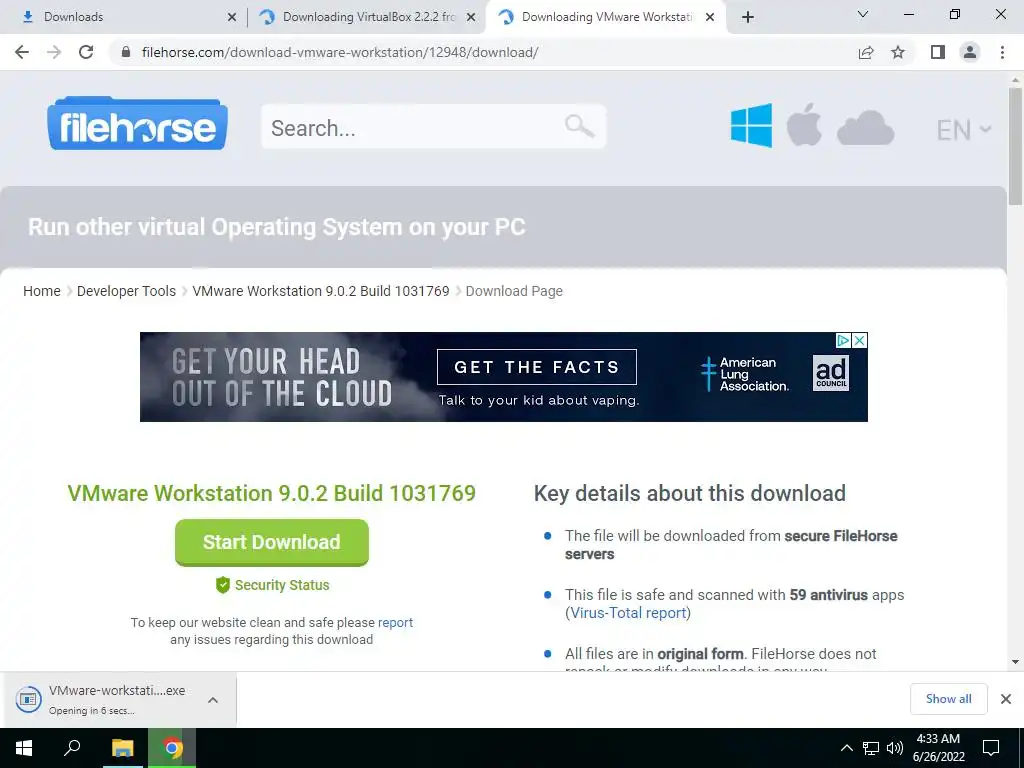Toggle the browser side panel

(x=938, y=52)
